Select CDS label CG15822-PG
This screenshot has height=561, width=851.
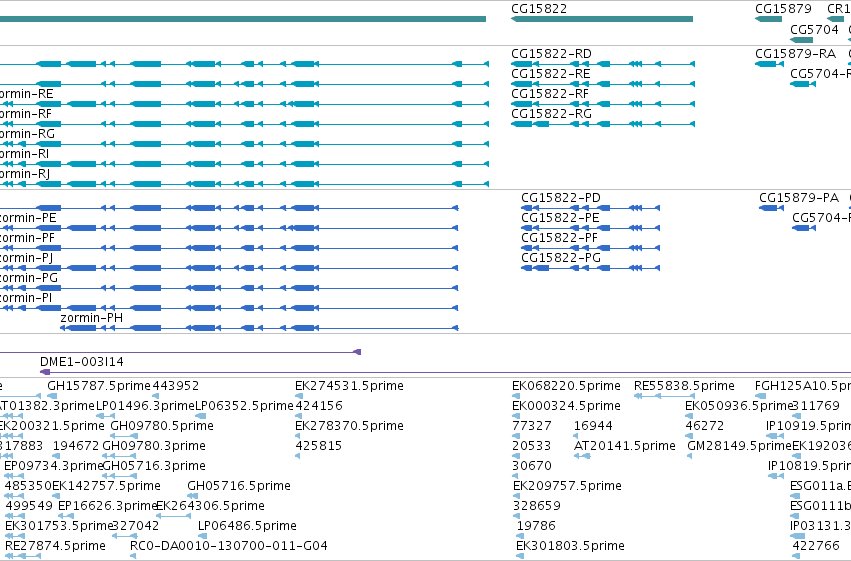click(561, 258)
